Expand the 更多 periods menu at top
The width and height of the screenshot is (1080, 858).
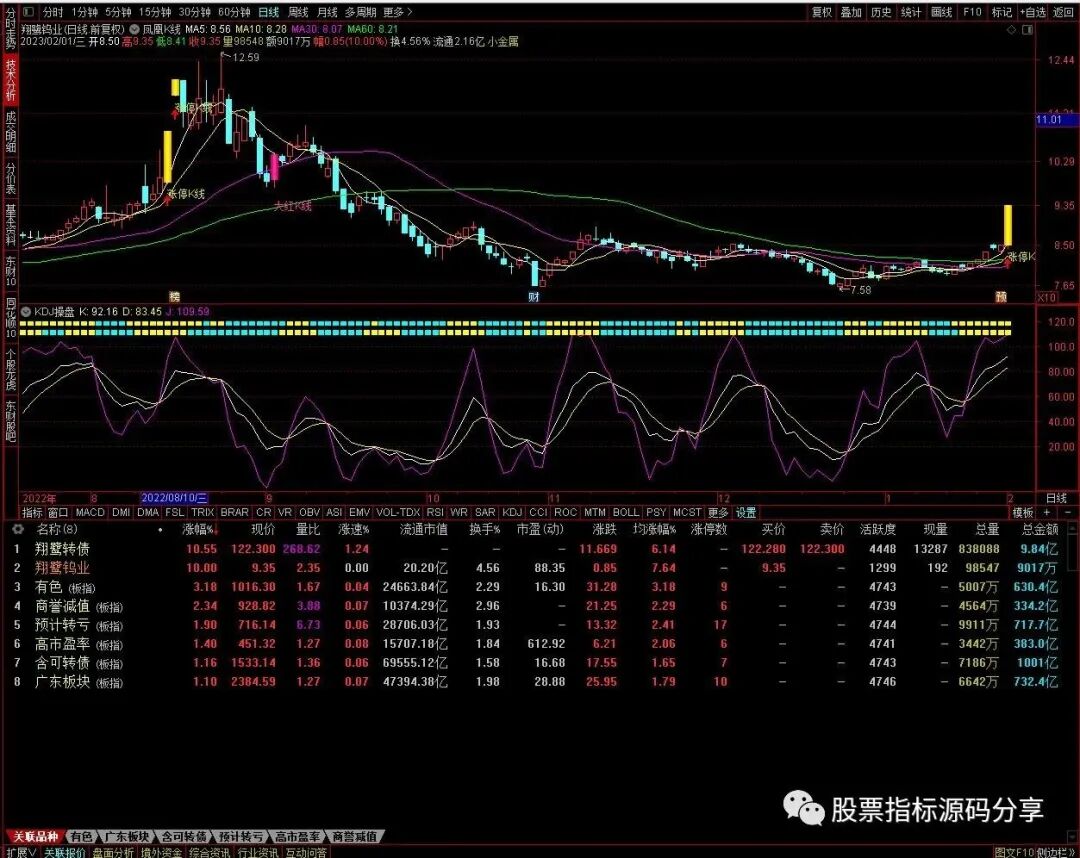coord(397,12)
